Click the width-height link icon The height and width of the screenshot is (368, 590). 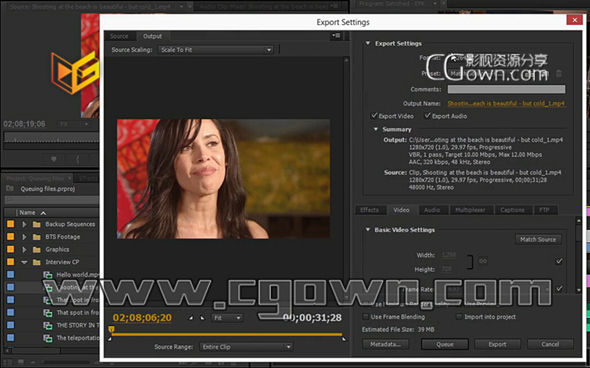[483, 261]
